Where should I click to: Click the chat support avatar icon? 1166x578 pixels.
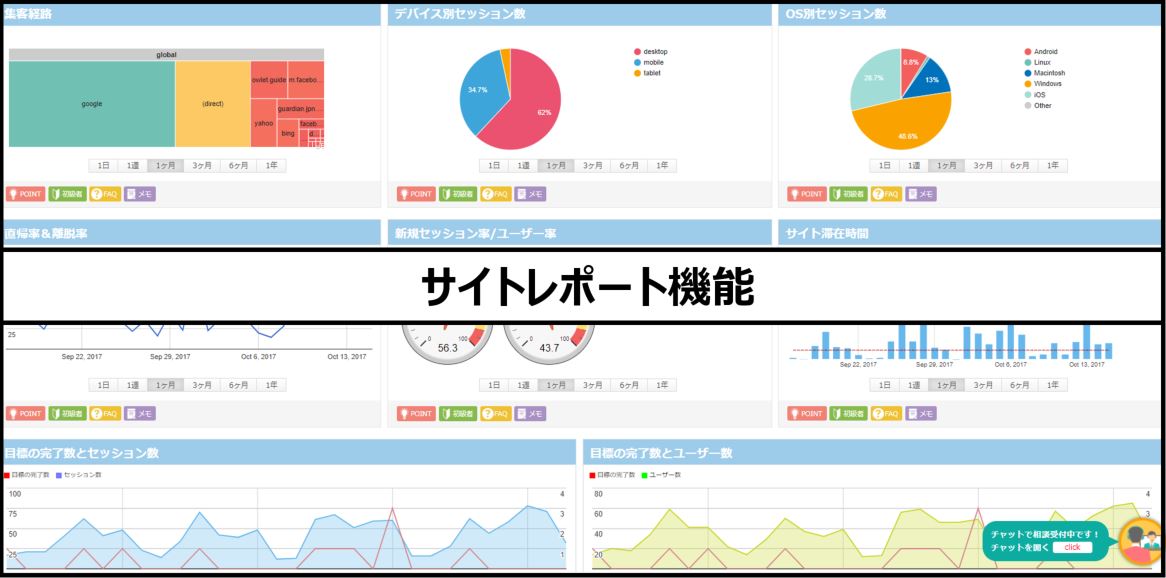pyautogui.click(x=1140, y=541)
